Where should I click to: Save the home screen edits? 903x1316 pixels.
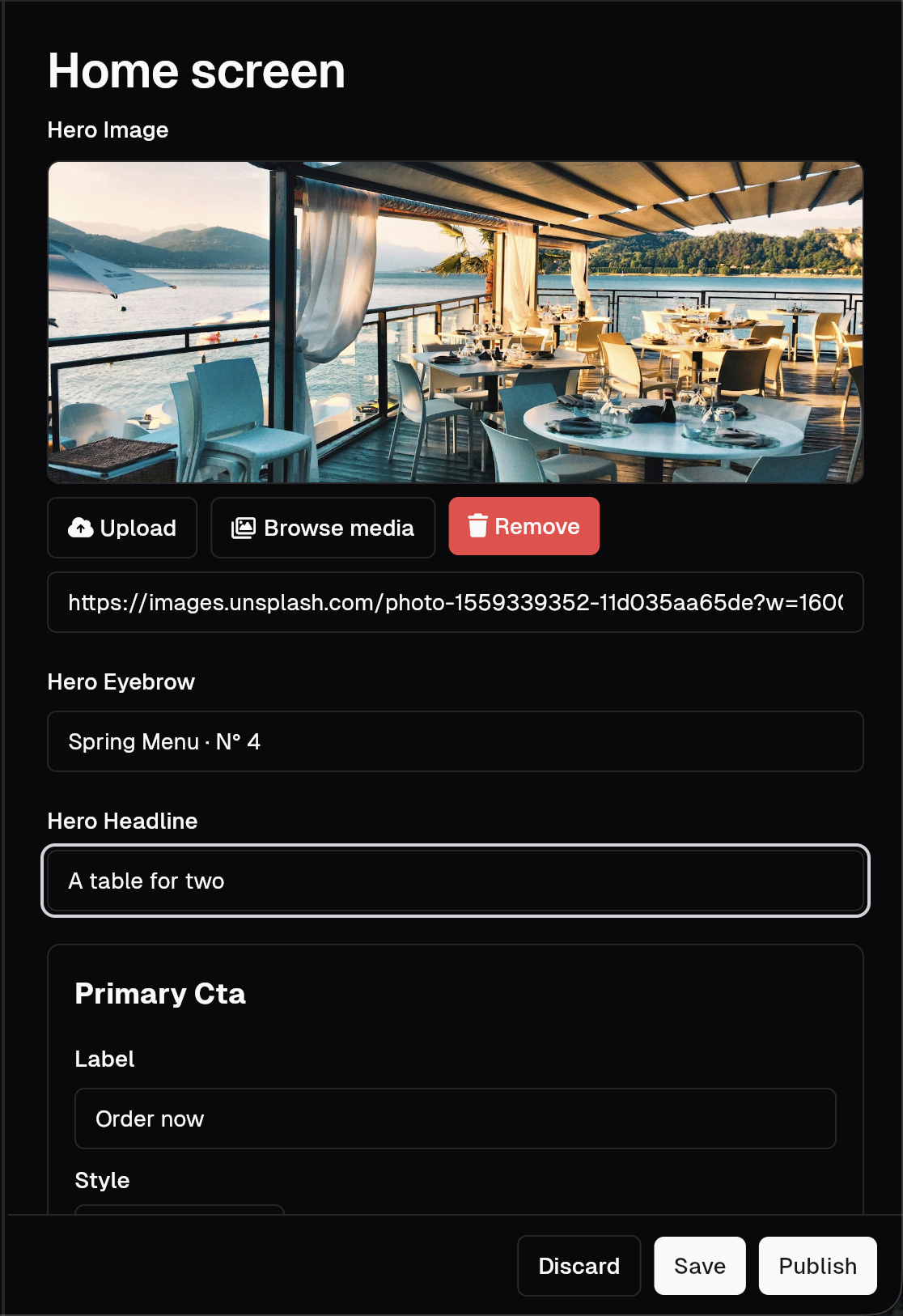coord(700,1266)
